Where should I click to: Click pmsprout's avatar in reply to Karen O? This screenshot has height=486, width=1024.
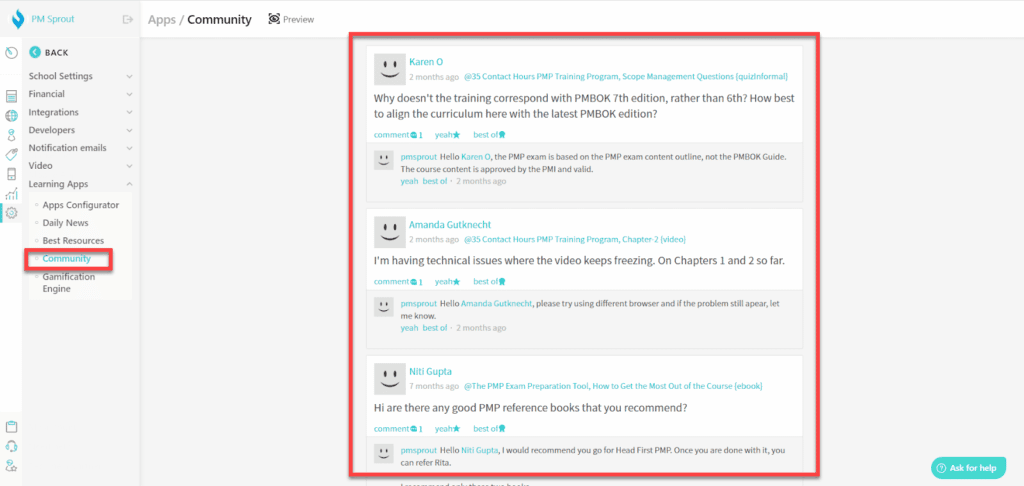[x=383, y=161]
